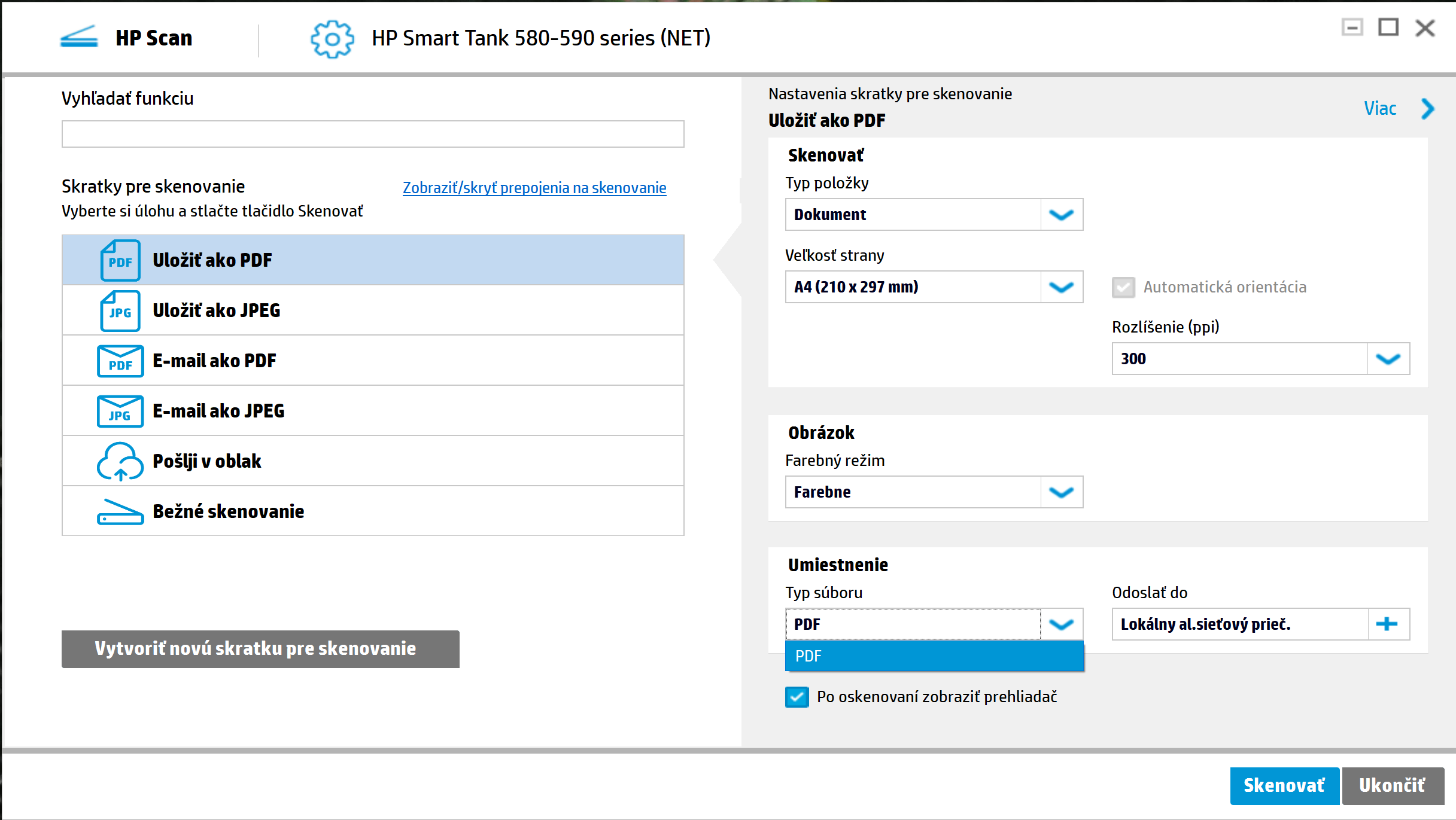Click the JPG icon for Uložiť ako JPEG
Screen dimensions: 1456x820
120,310
